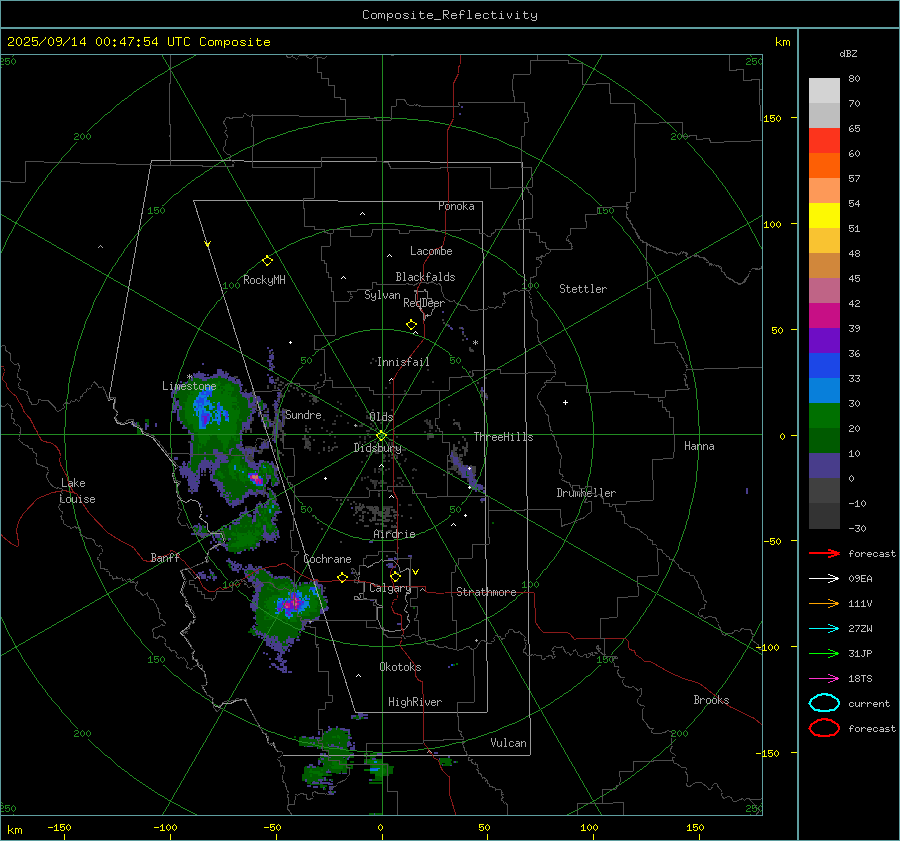900x841 pixels.
Task: Click the Sundre label
Action: pyautogui.click(x=303, y=414)
